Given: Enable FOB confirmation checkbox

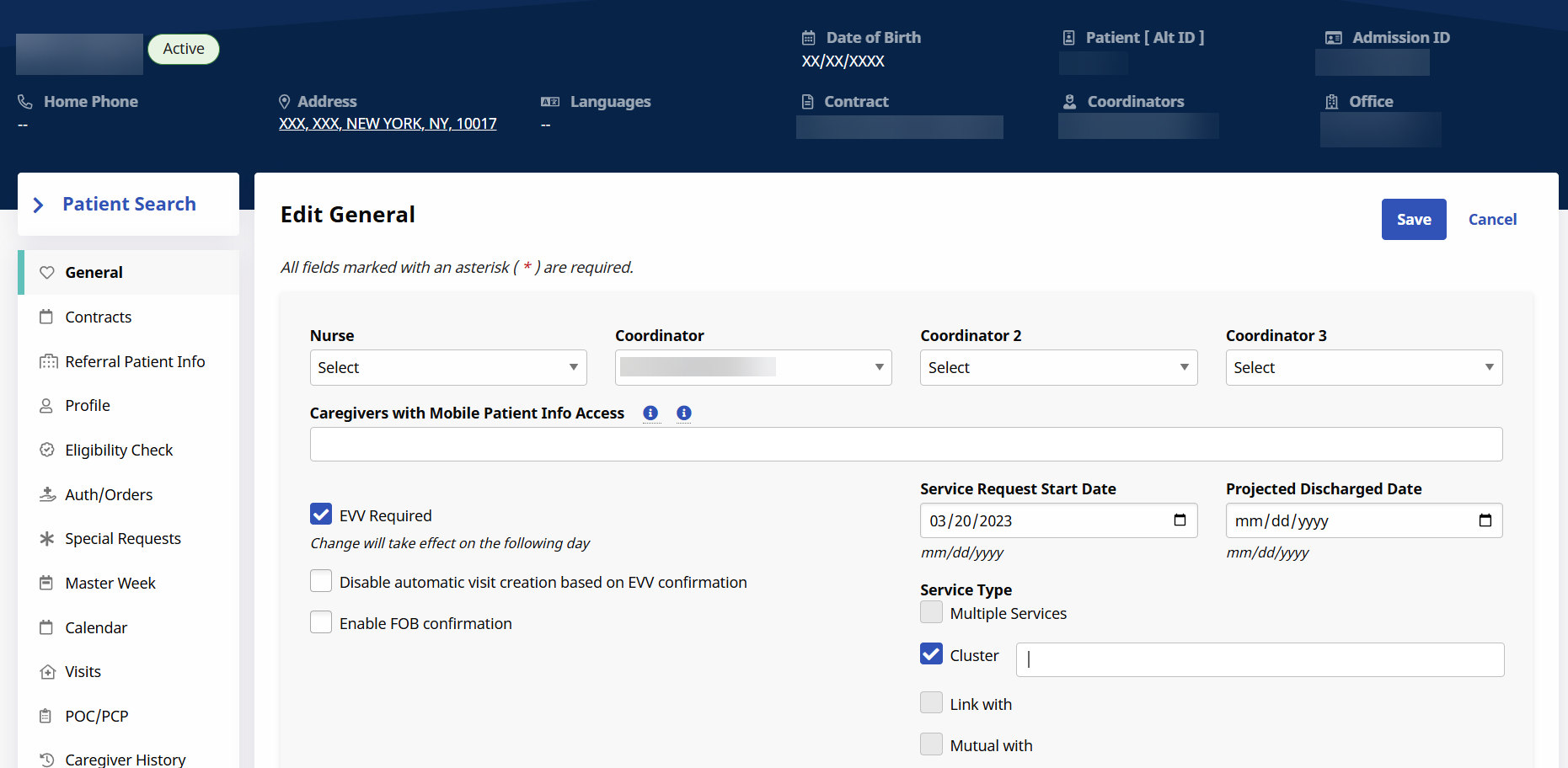Looking at the screenshot, I should click(321, 622).
